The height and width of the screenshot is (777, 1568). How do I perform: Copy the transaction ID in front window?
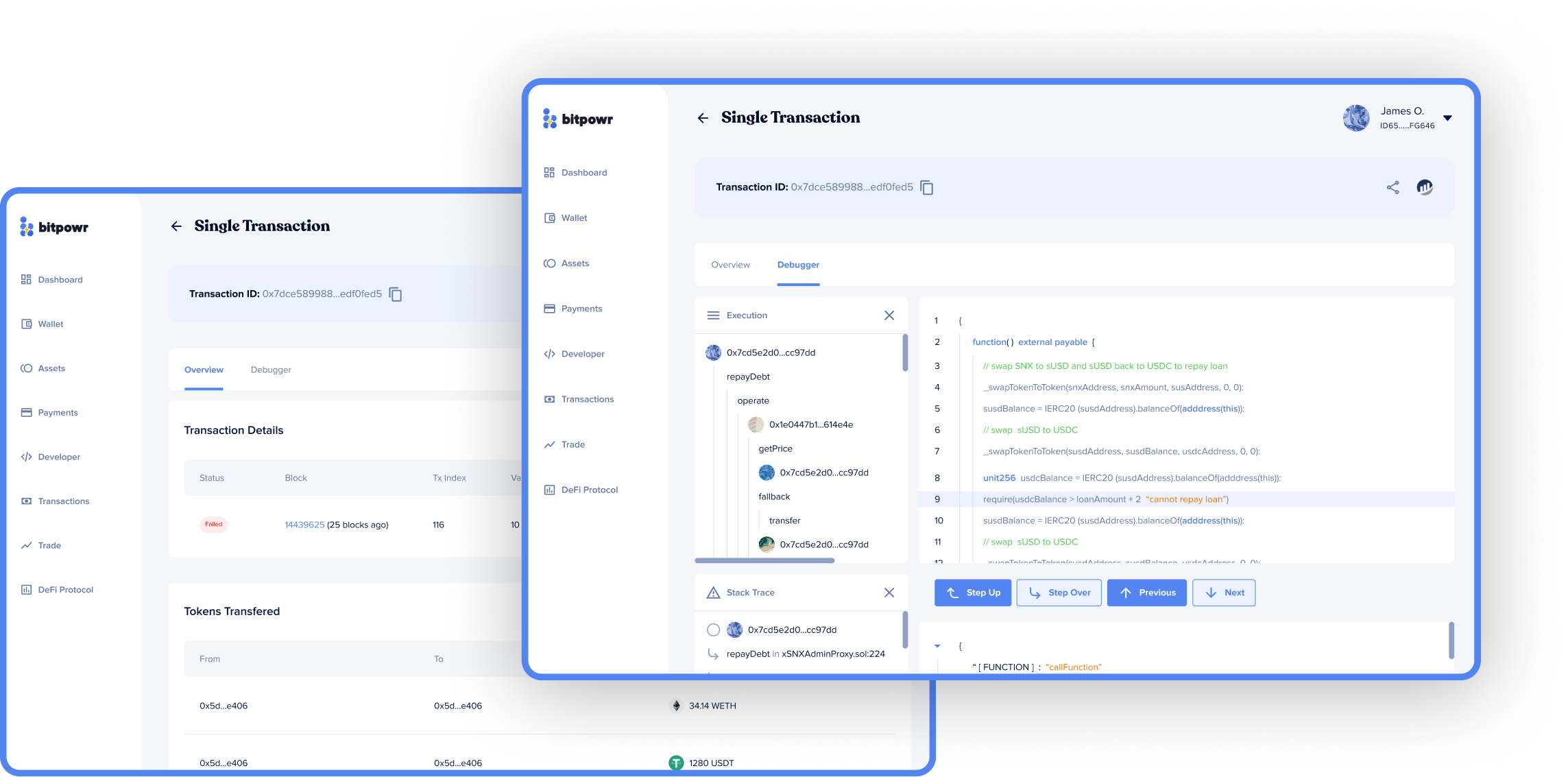(926, 187)
